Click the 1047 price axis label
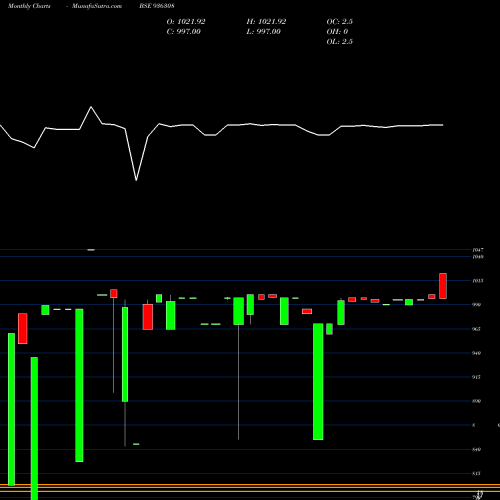The height and width of the screenshot is (500, 500). [478, 250]
